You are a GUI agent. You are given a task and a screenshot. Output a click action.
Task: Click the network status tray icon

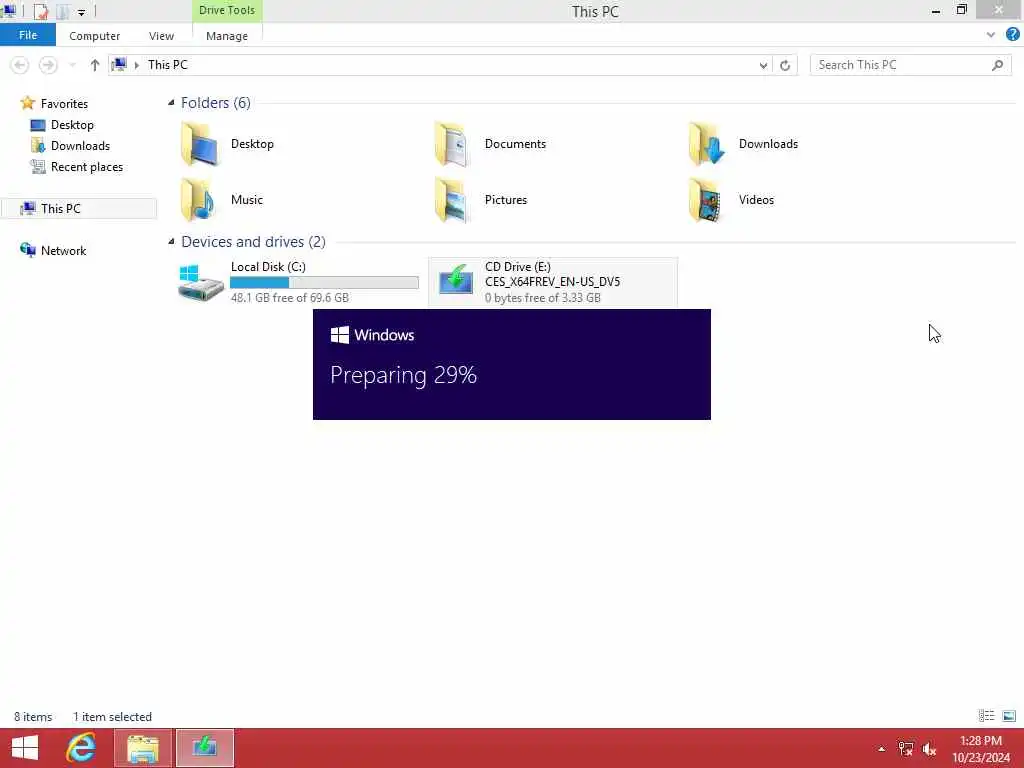[x=905, y=748]
